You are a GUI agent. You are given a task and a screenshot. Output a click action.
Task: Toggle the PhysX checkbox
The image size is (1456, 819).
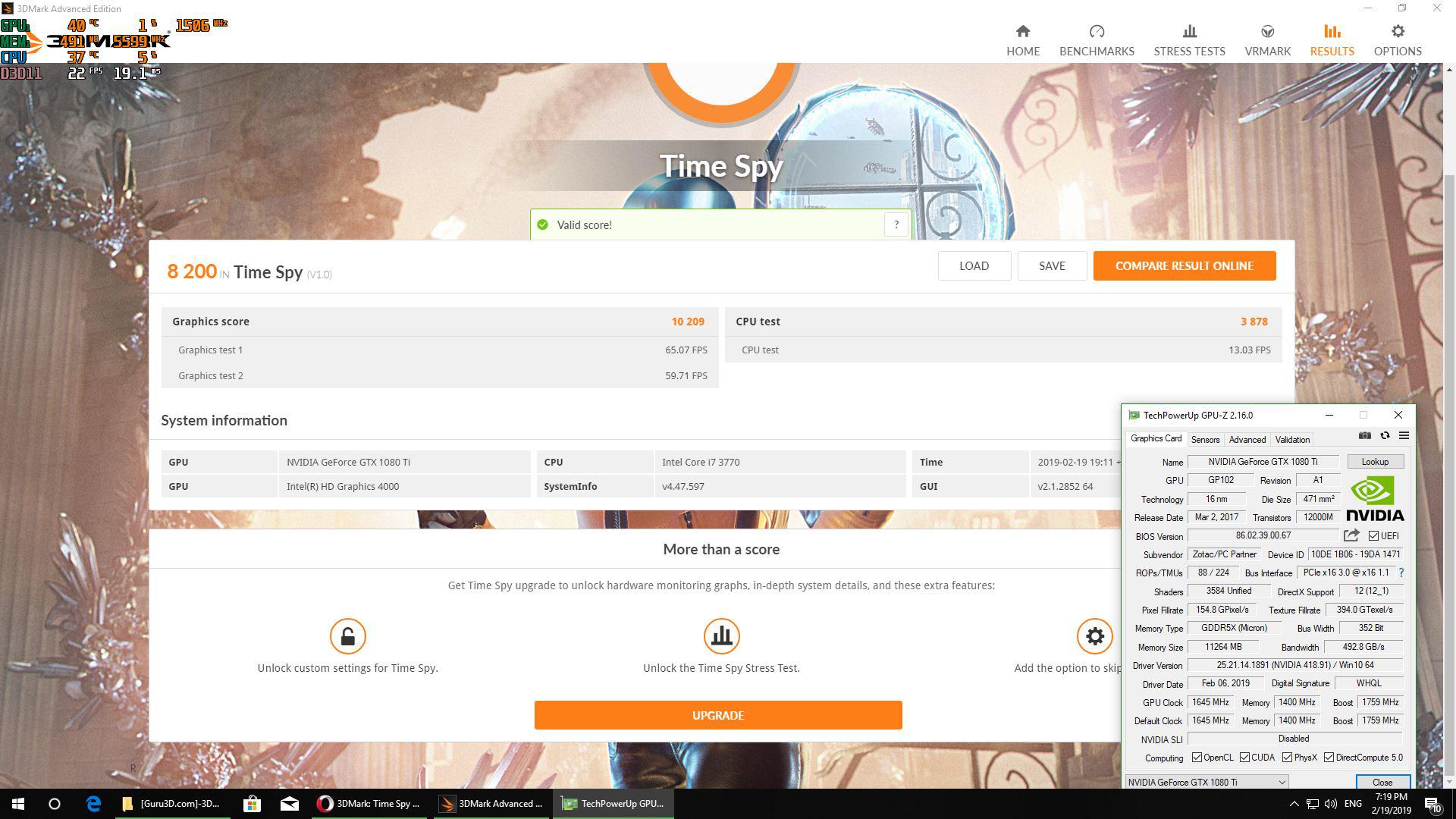pos(1287,758)
